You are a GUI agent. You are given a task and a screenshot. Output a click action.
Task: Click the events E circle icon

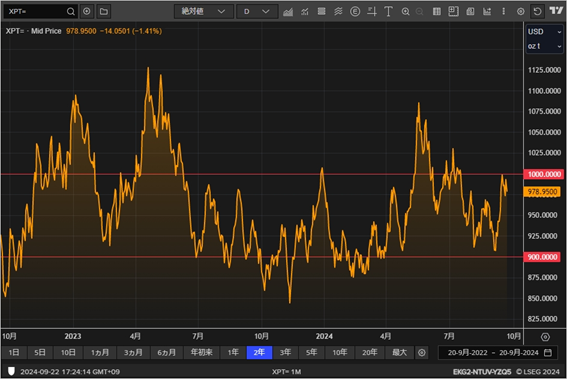pos(355,12)
